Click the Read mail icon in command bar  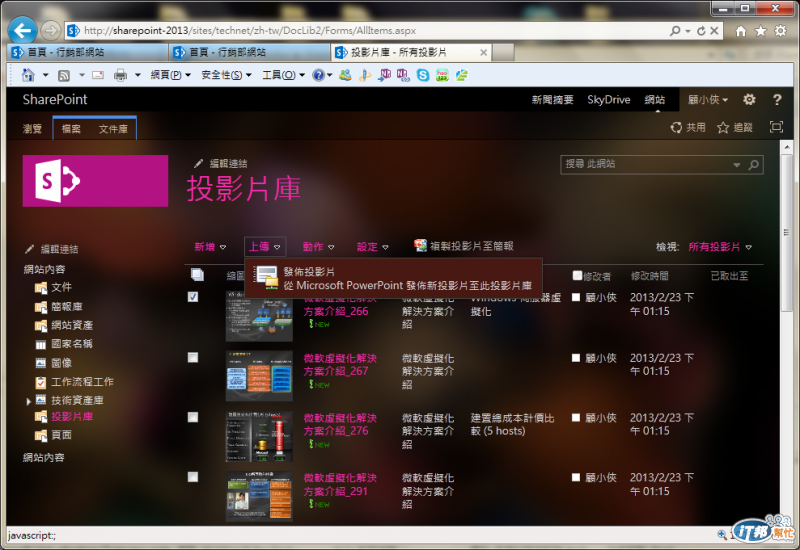(98, 76)
